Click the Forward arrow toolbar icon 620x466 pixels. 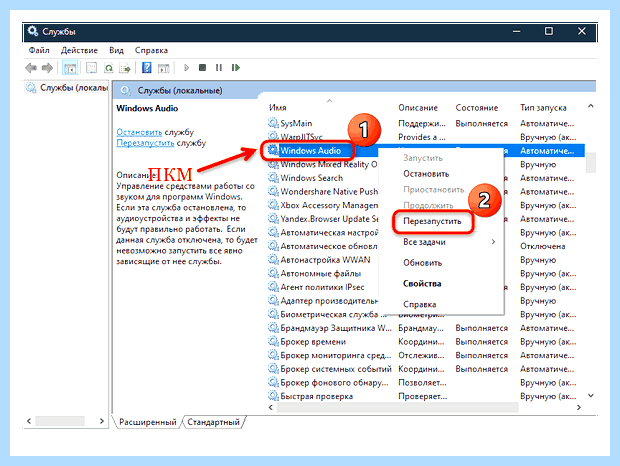47,68
